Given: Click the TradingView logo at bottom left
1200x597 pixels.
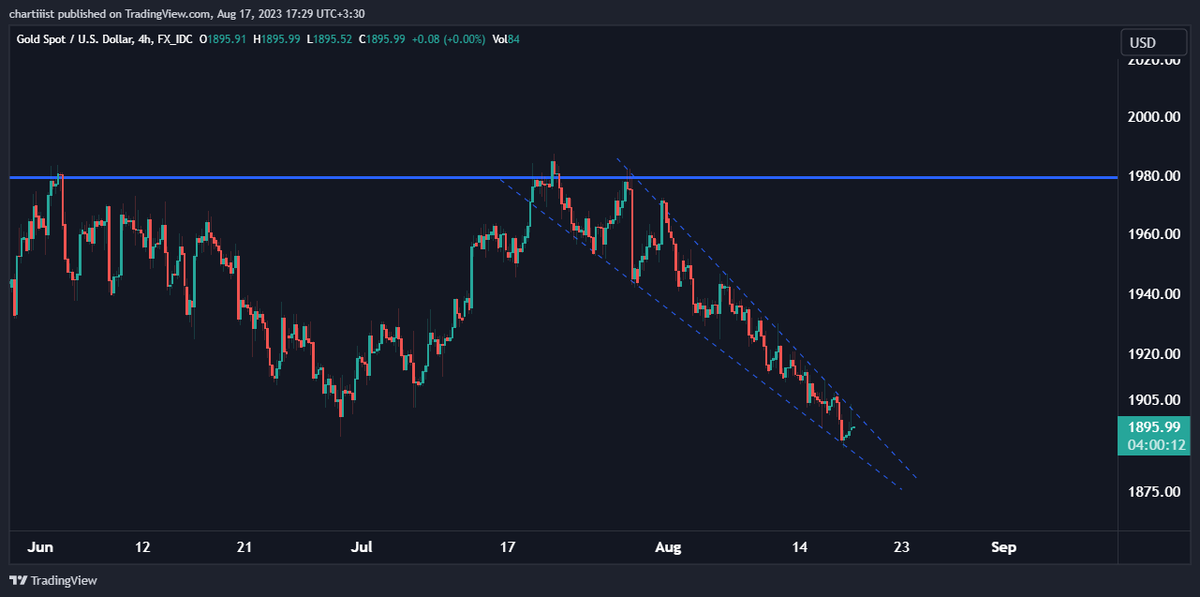Looking at the screenshot, I should [x=53, y=580].
